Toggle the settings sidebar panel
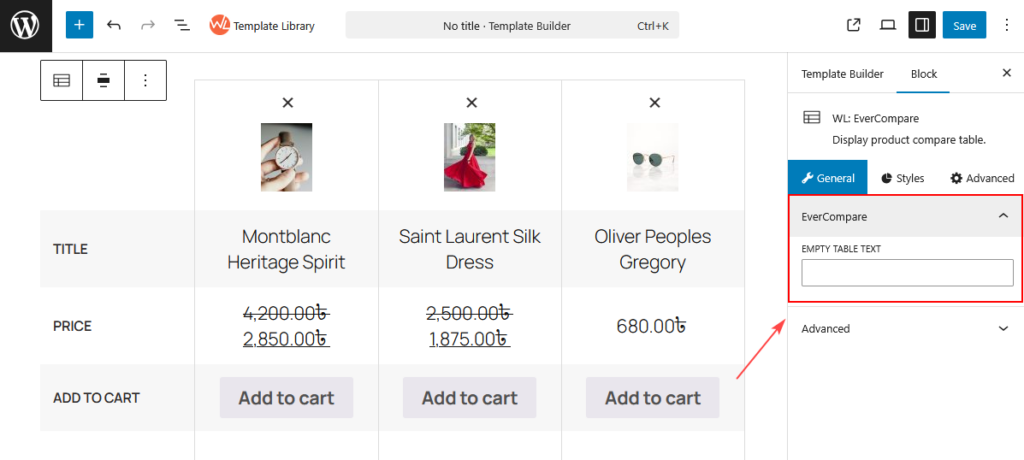 coord(922,25)
